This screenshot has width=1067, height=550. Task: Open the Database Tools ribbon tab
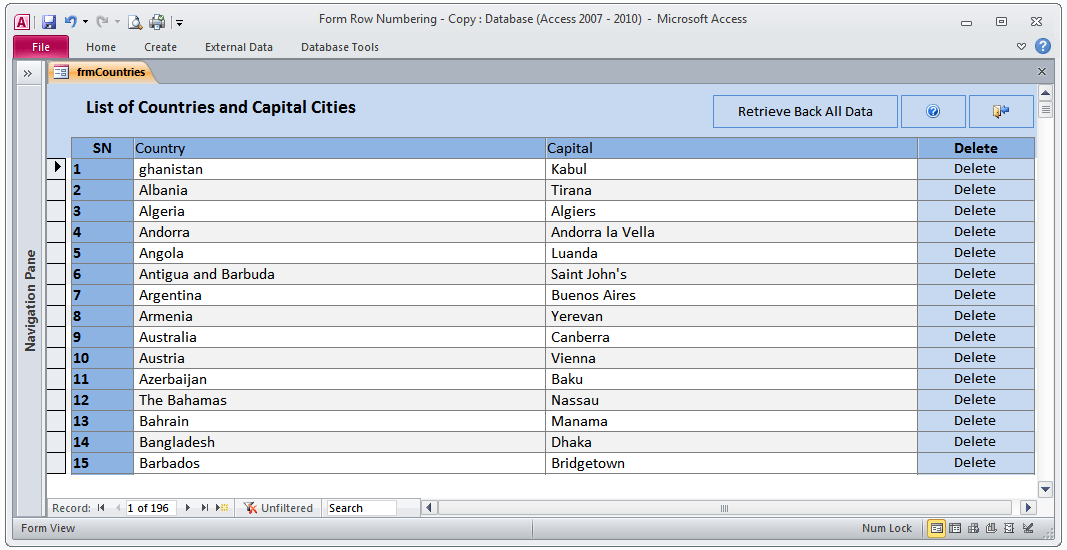point(340,47)
